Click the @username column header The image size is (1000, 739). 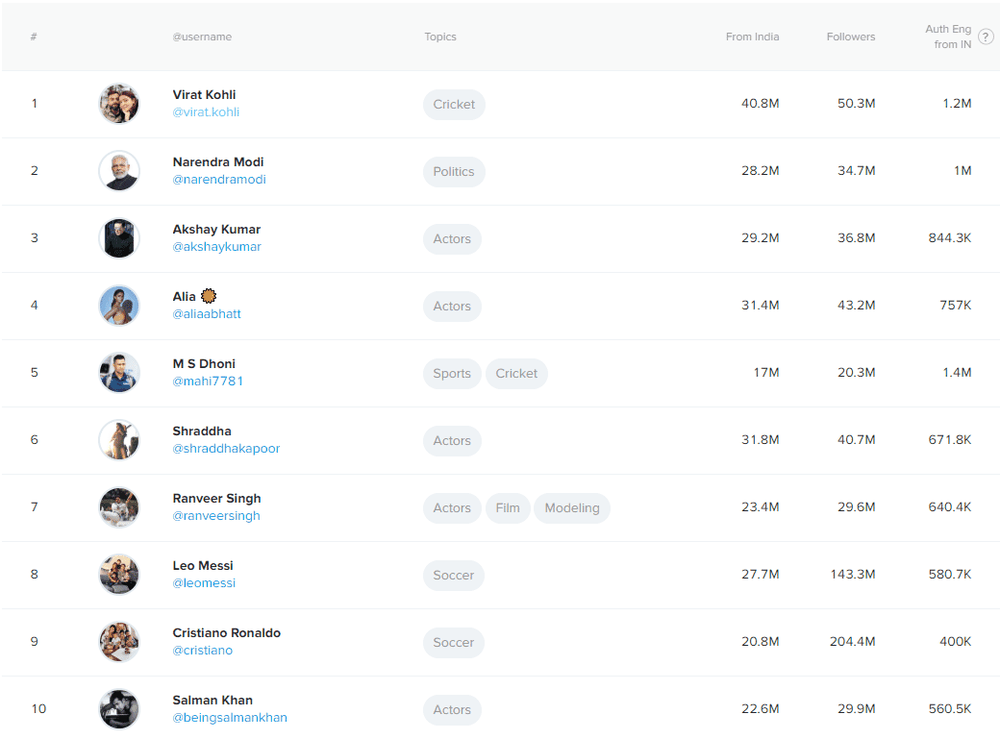(x=202, y=37)
